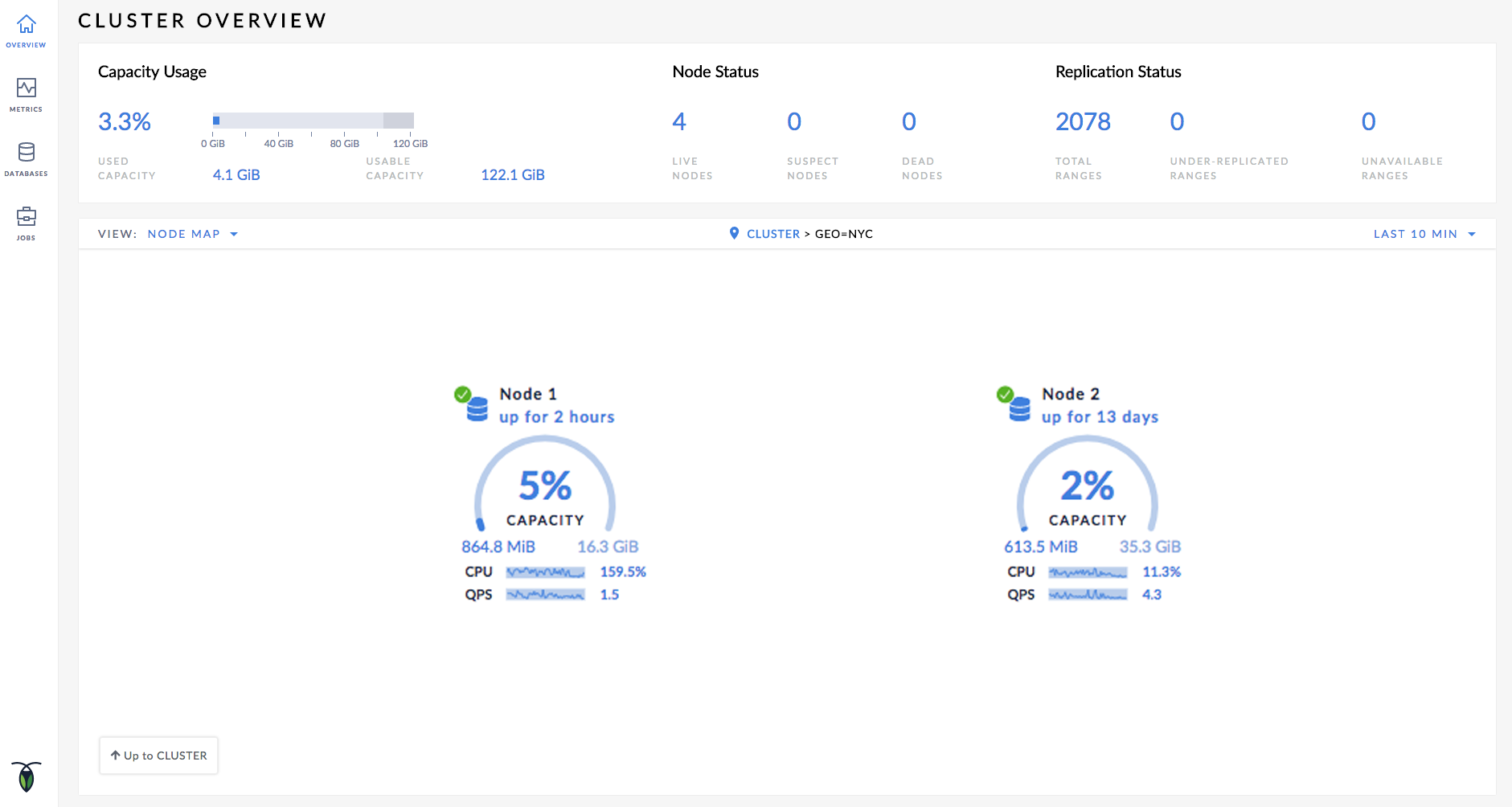Image resolution: width=1512 pixels, height=807 pixels.
Task: Click the CockroachDB logo at bottom left
Action: [x=27, y=776]
